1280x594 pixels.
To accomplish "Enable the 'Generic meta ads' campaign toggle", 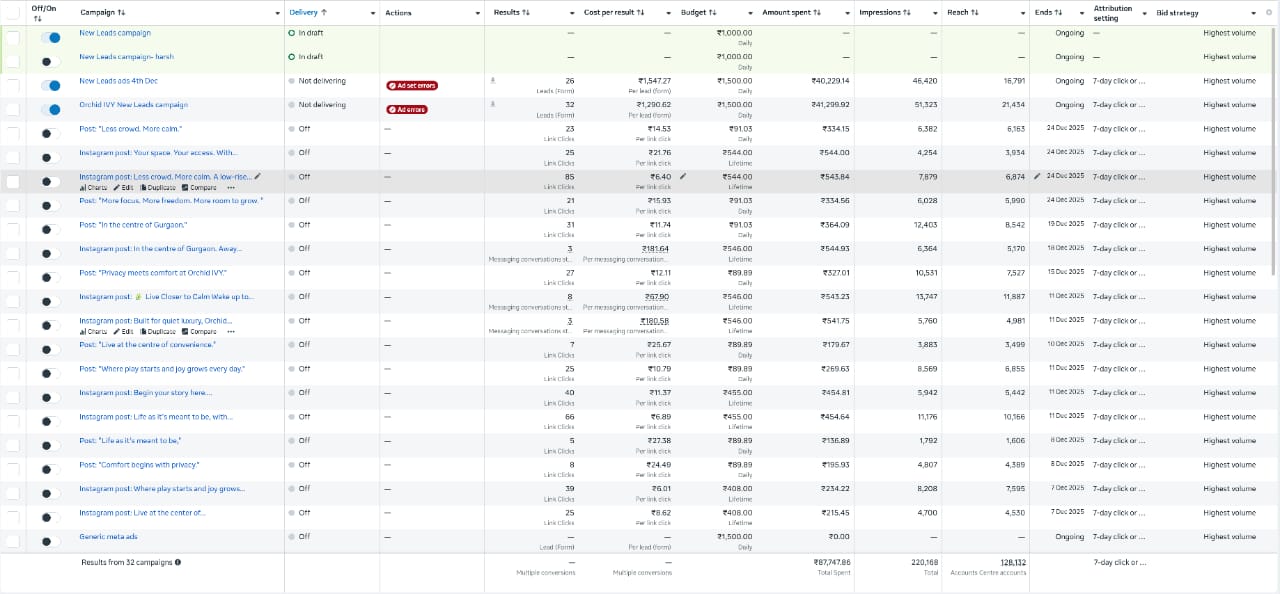I will point(50,541).
